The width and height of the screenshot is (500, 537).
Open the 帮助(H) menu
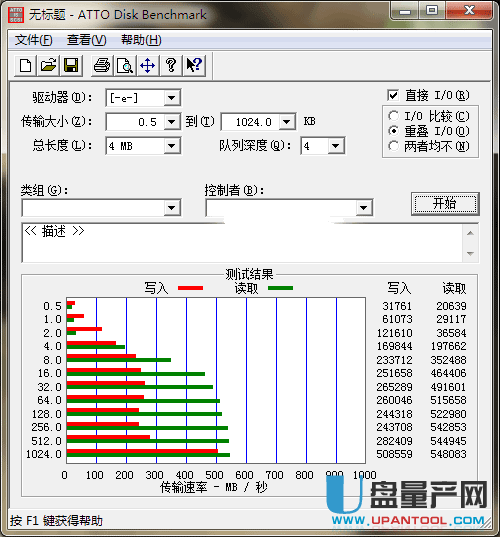click(141, 40)
